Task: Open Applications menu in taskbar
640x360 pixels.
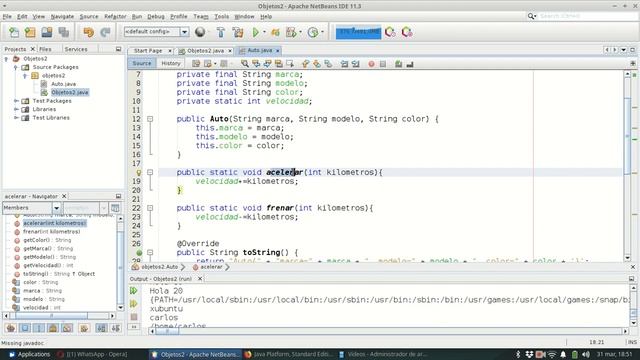Action: point(29,354)
